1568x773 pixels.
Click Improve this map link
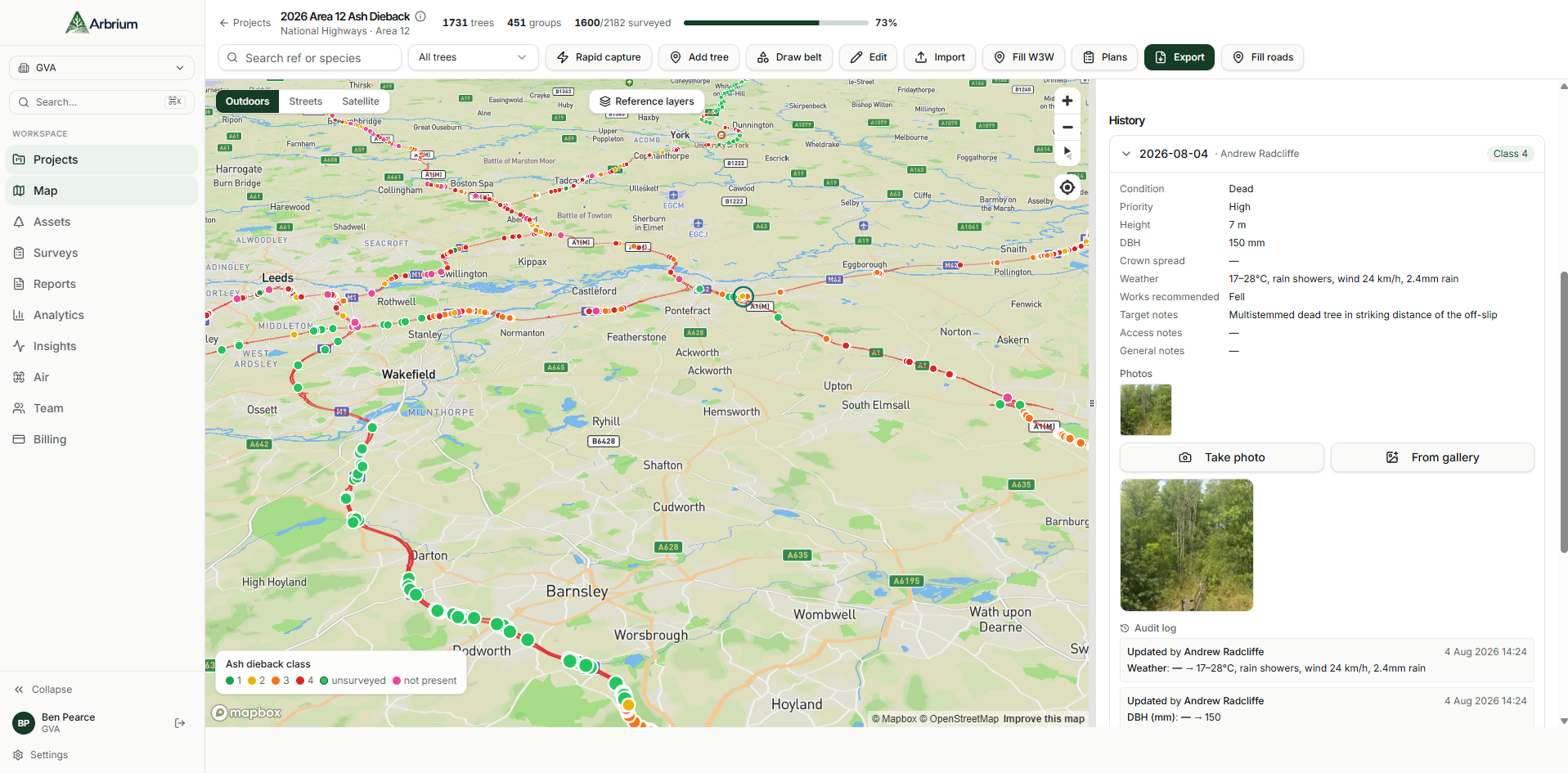(x=1044, y=719)
